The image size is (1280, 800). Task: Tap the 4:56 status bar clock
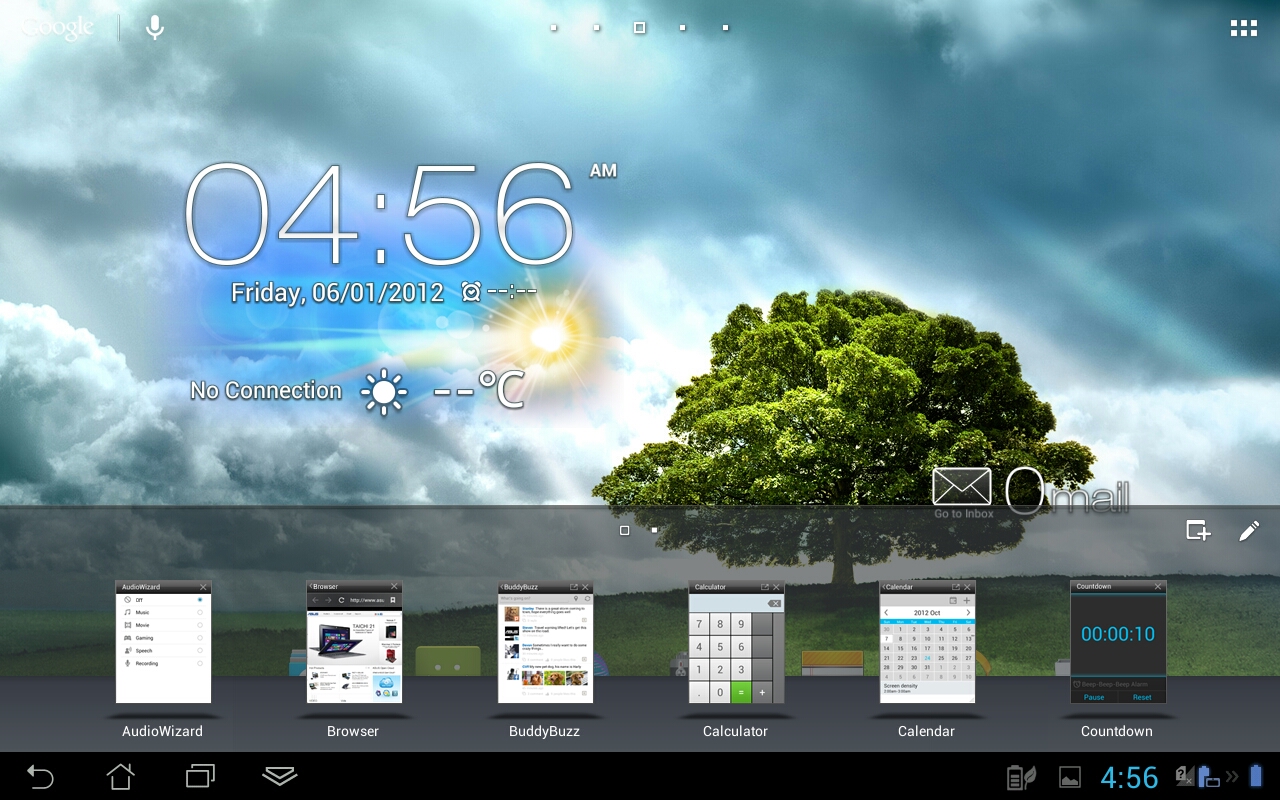tap(1129, 777)
